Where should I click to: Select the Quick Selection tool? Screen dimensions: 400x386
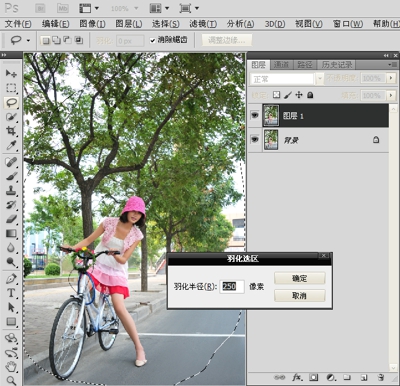click(11, 117)
